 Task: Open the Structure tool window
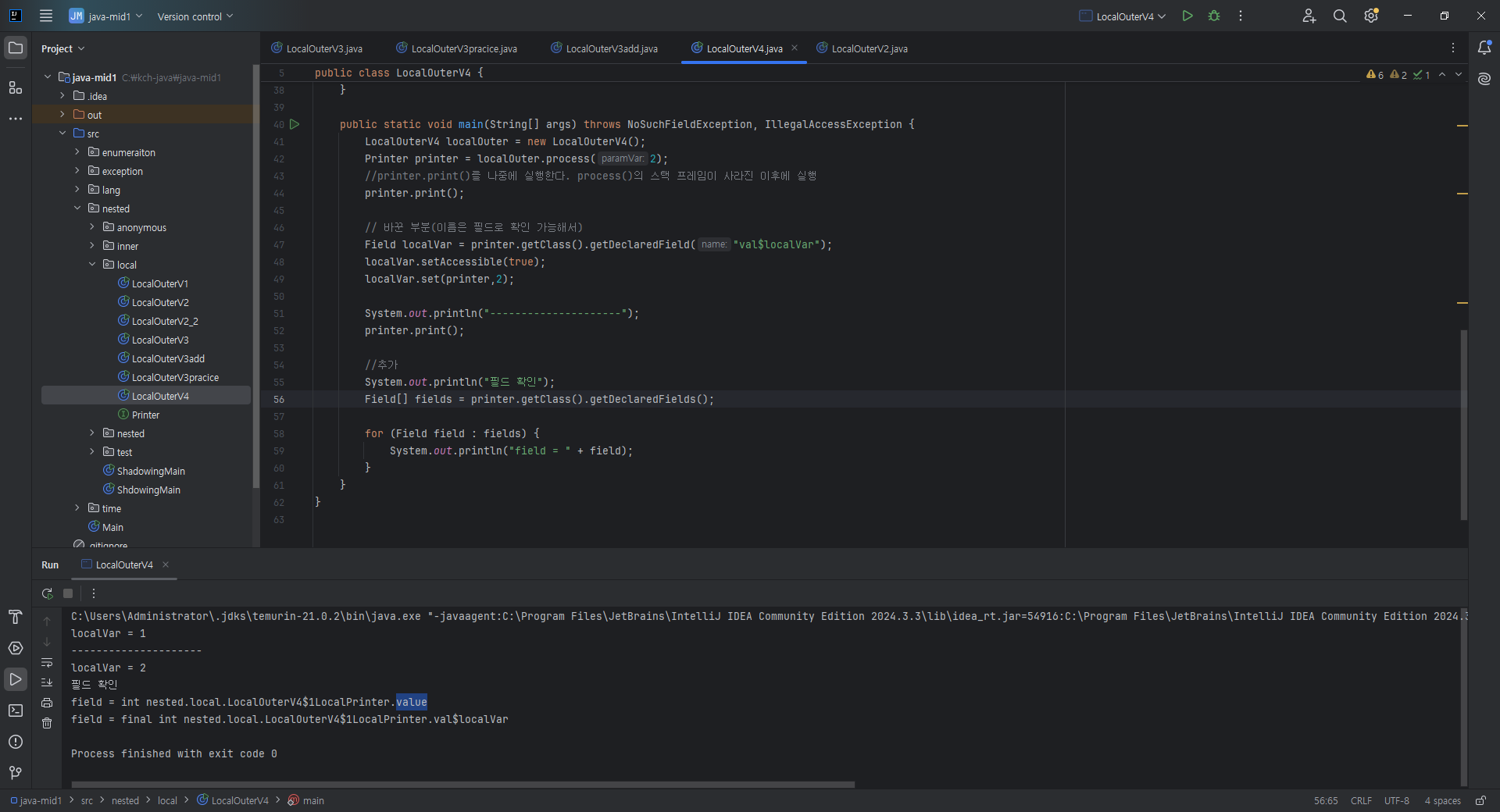point(16,87)
